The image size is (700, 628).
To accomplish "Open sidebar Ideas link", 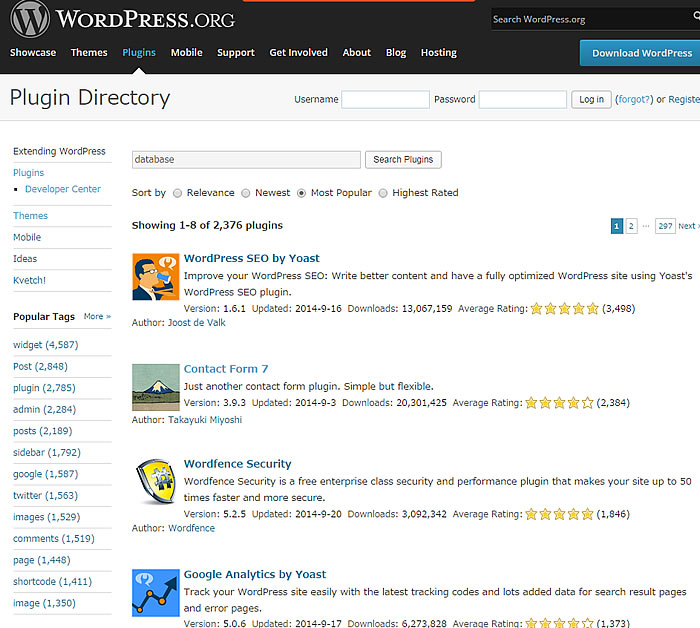I will point(25,258).
